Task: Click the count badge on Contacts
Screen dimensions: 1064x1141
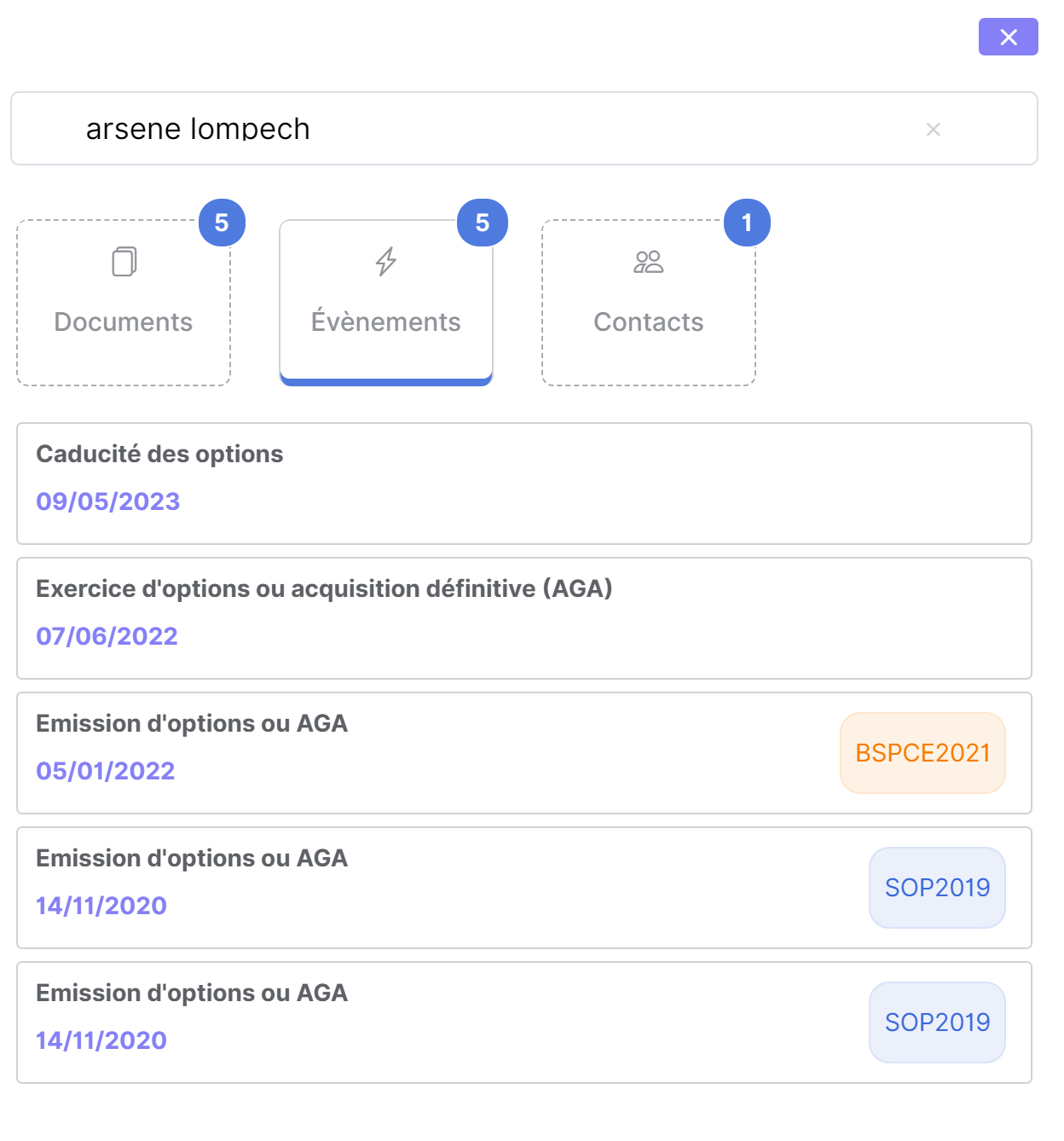Action: pyautogui.click(x=747, y=223)
